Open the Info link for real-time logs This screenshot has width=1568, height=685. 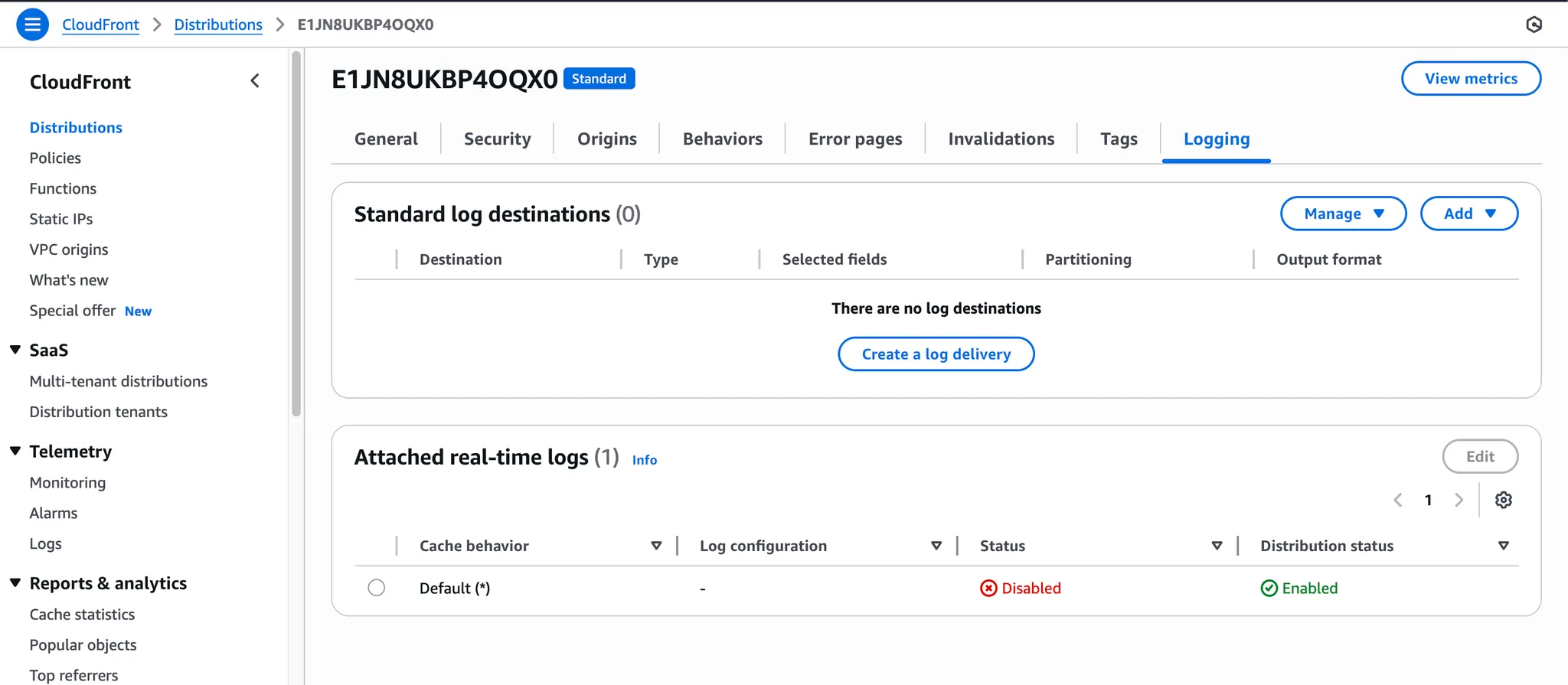click(x=644, y=460)
